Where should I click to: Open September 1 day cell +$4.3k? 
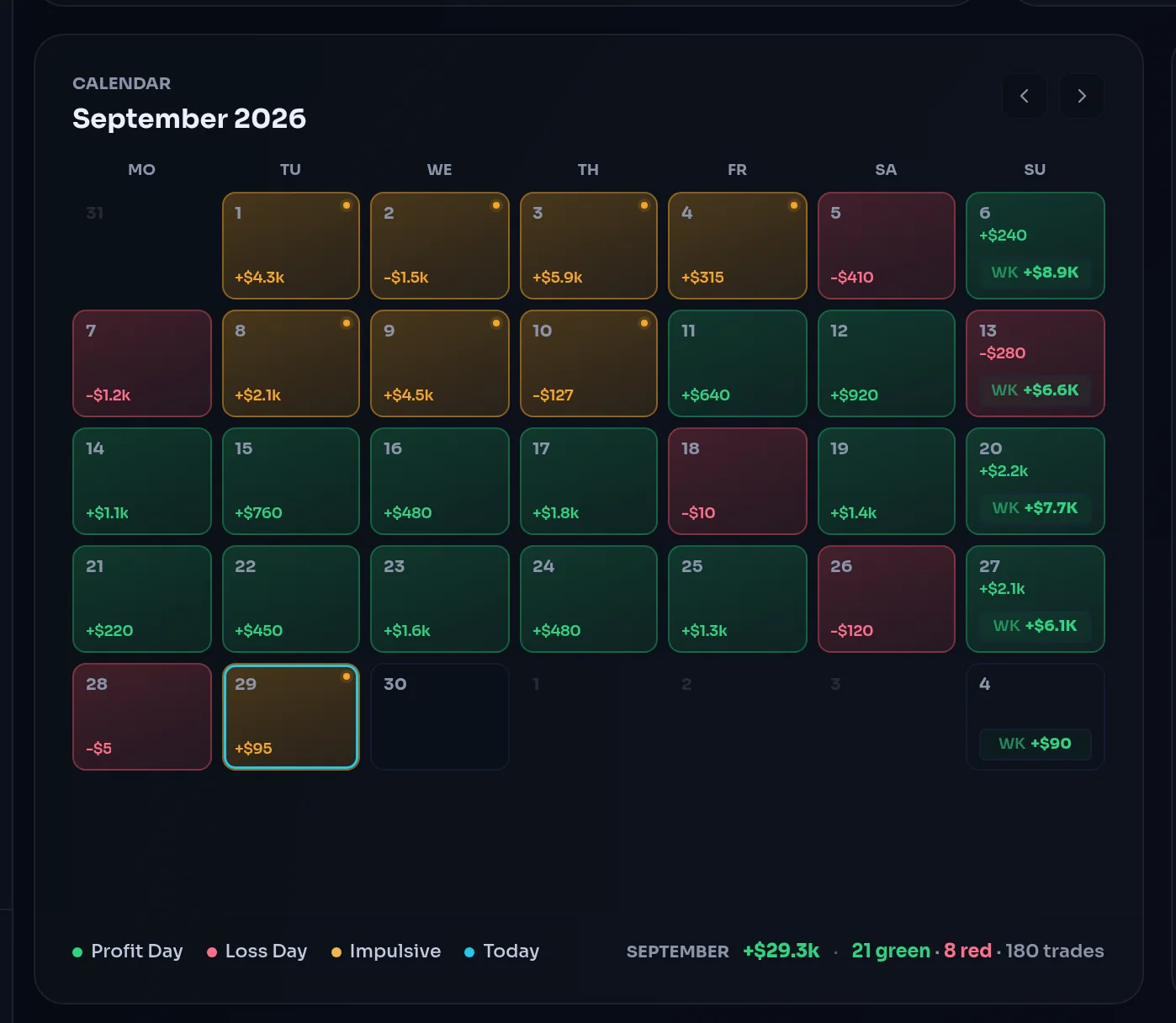point(291,246)
